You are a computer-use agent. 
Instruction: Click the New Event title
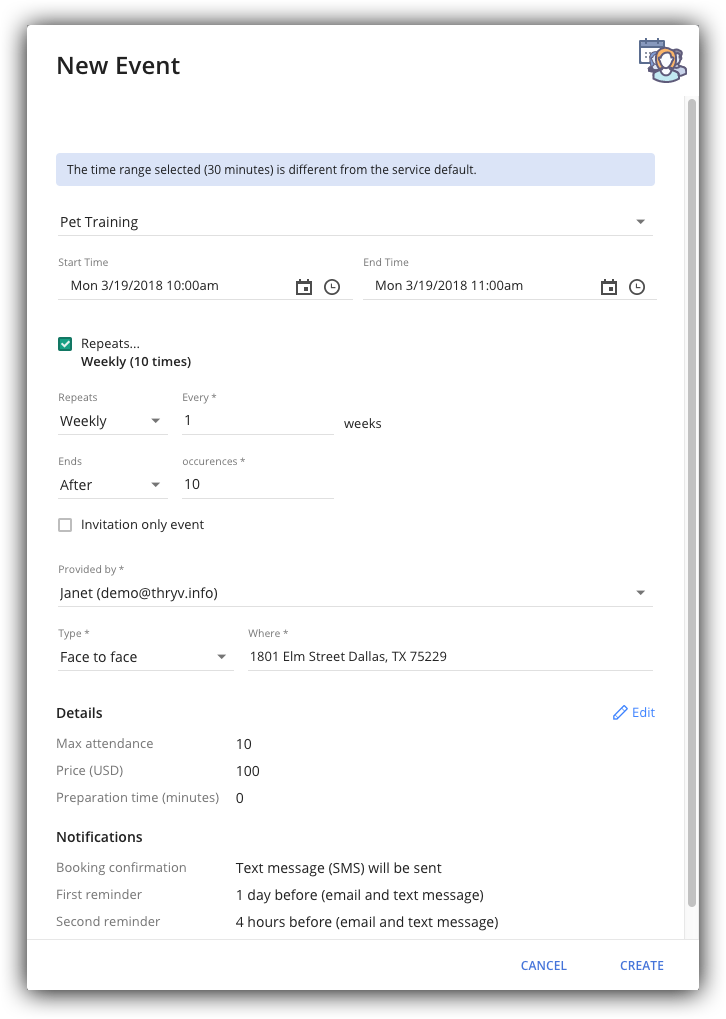(118, 66)
